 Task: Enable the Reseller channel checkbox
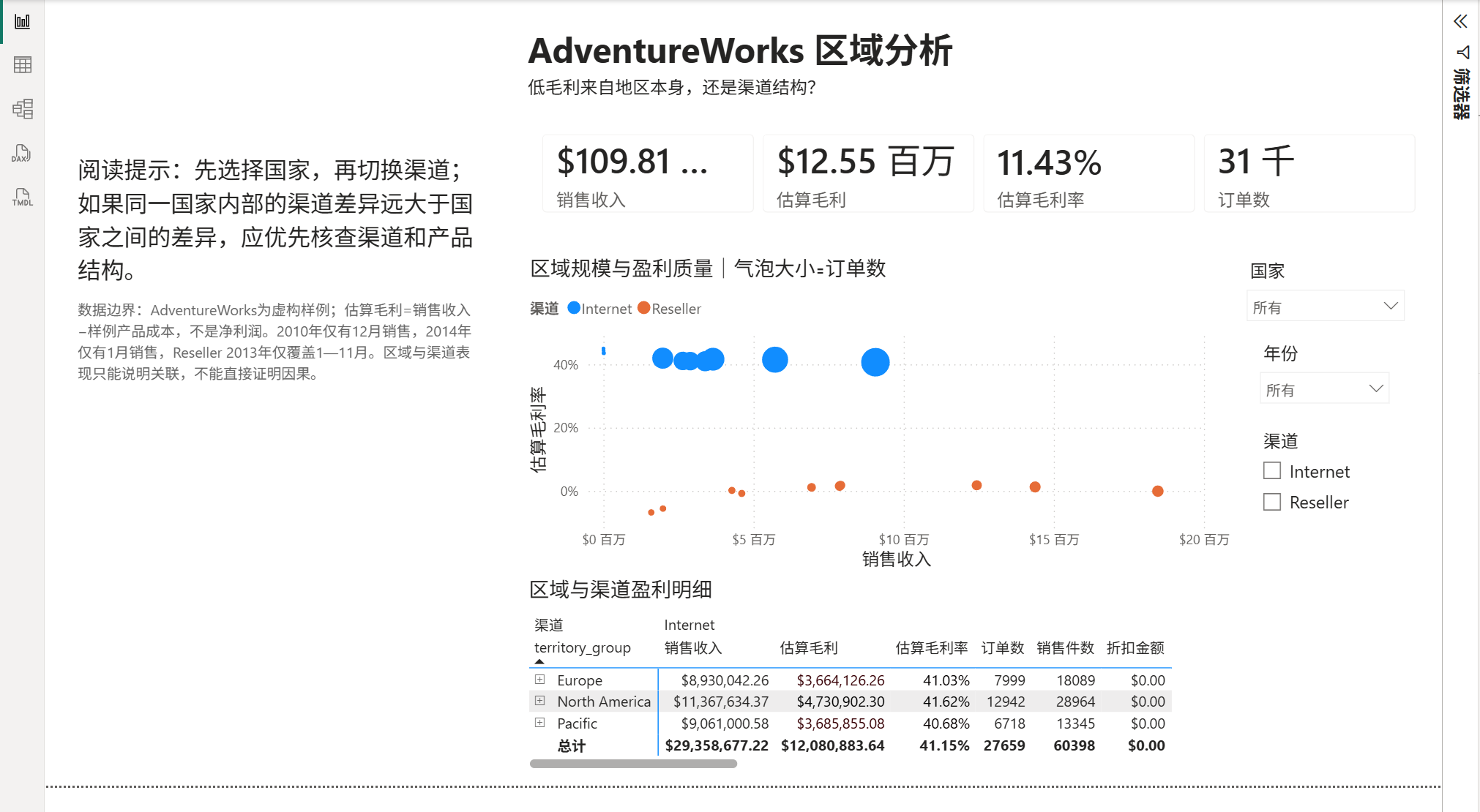1272,502
